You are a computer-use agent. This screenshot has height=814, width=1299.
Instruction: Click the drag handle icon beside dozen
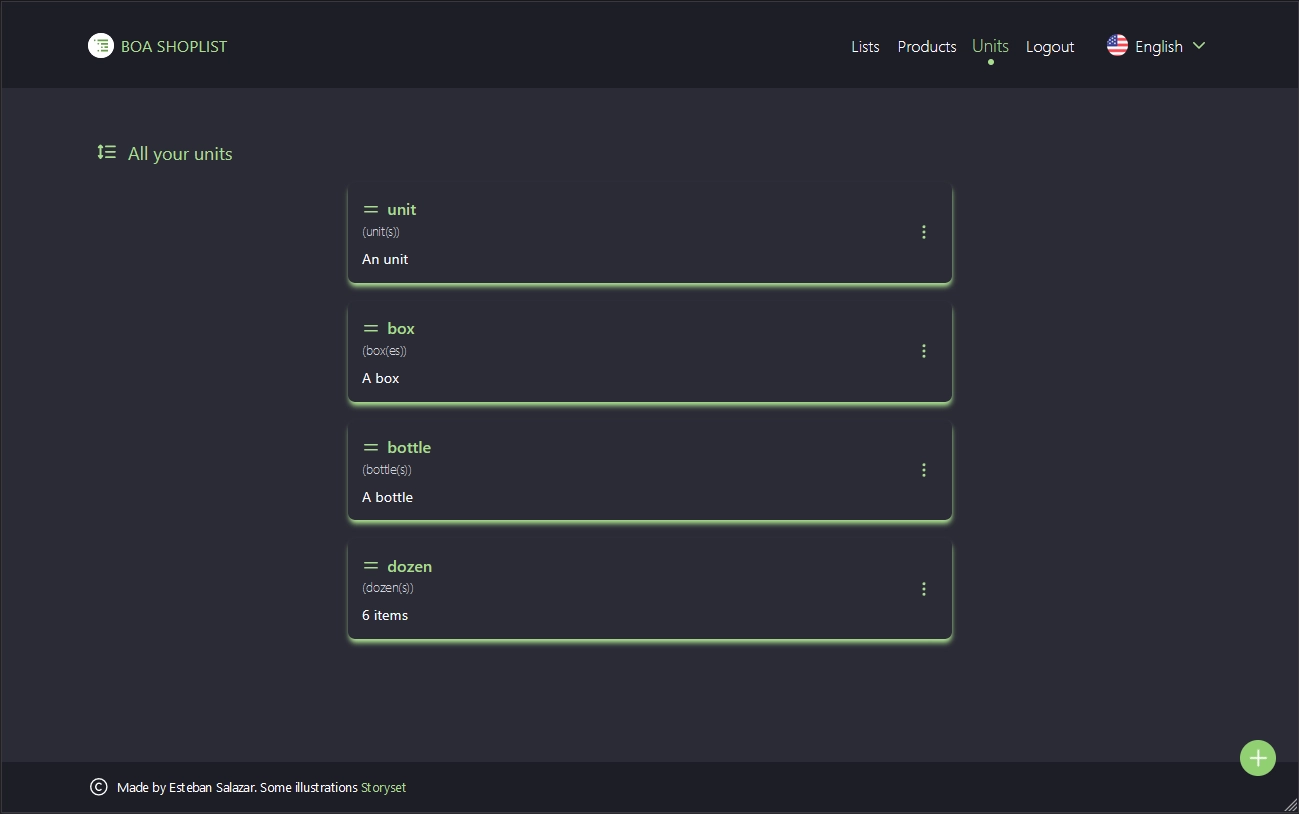pyautogui.click(x=371, y=567)
